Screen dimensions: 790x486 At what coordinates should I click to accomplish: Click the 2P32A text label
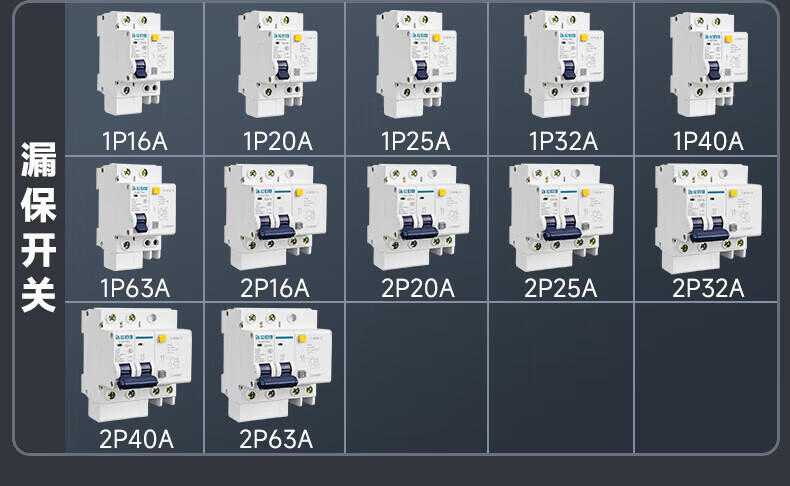[x=708, y=289]
